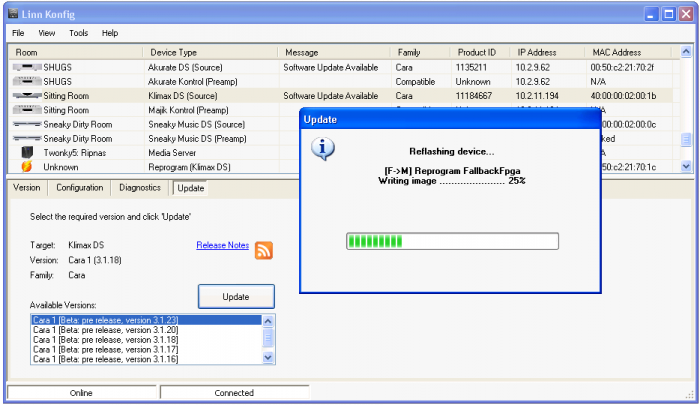Click the Update dialog title bar
The height and width of the screenshot is (405, 700).
coord(450,119)
